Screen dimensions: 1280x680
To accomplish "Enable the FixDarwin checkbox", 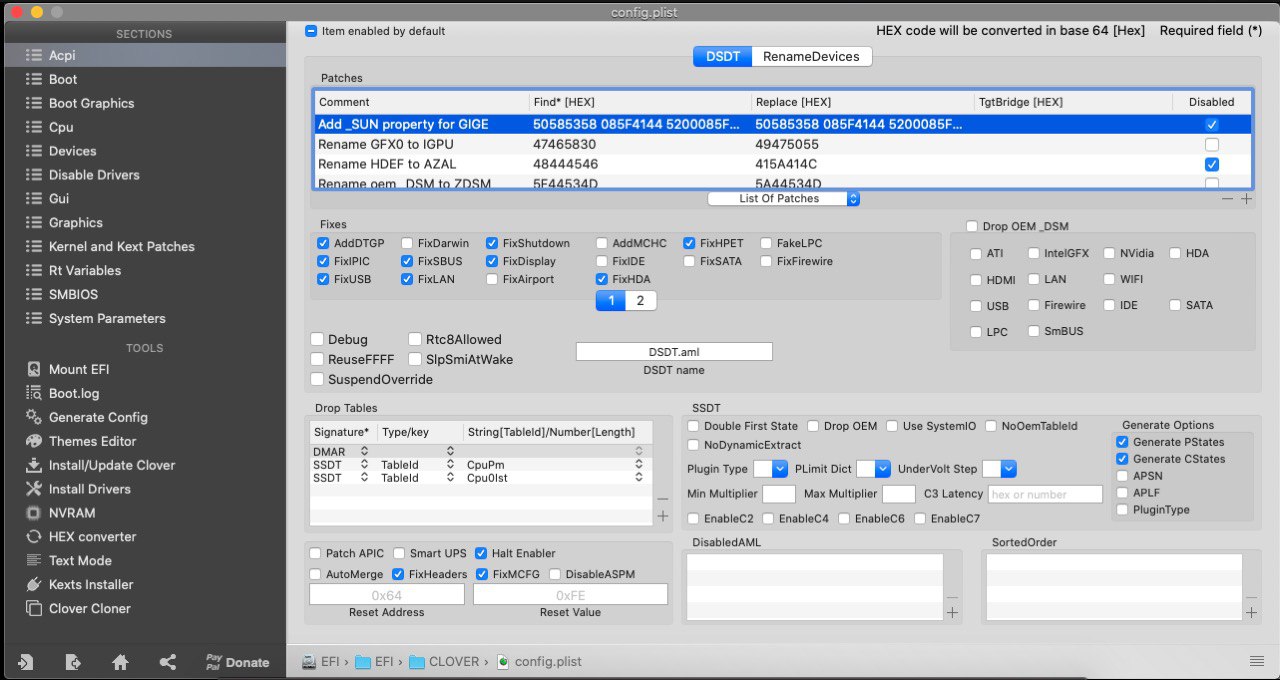I will 407,243.
